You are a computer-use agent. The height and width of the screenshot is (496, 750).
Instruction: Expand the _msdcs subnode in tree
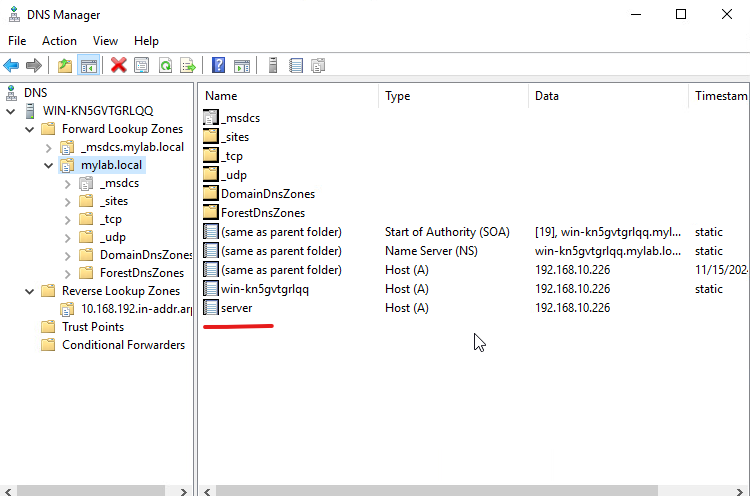(x=67, y=184)
